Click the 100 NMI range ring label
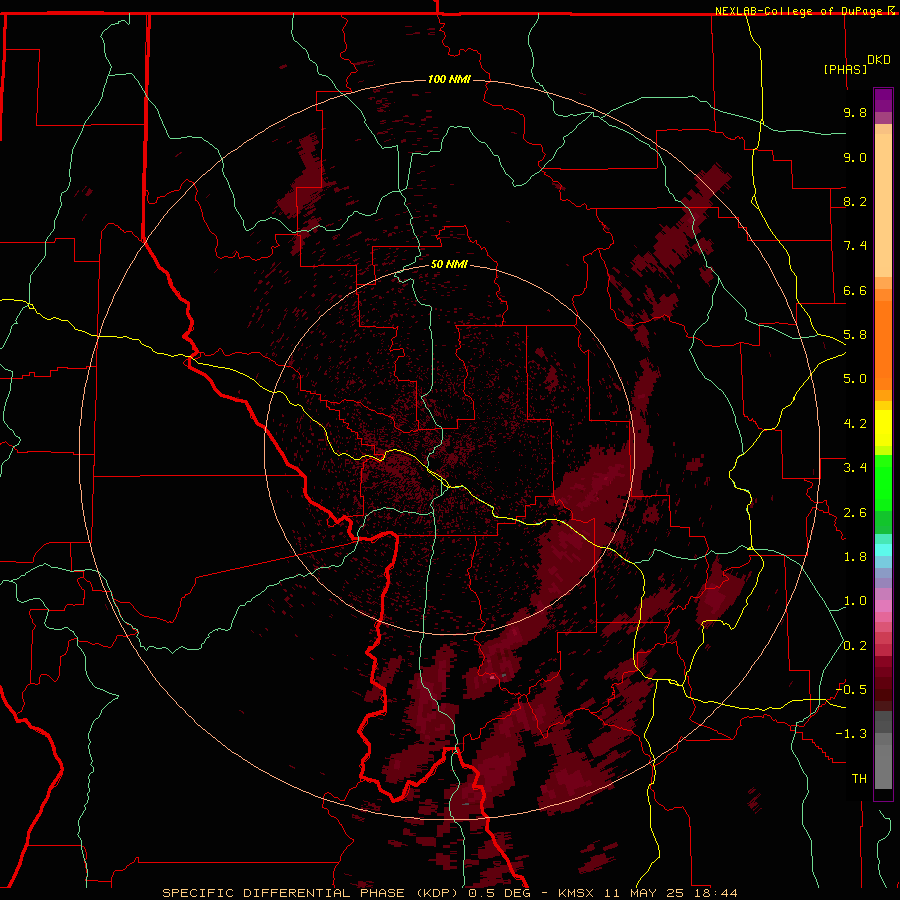The height and width of the screenshot is (900, 900). click(x=449, y=79)
